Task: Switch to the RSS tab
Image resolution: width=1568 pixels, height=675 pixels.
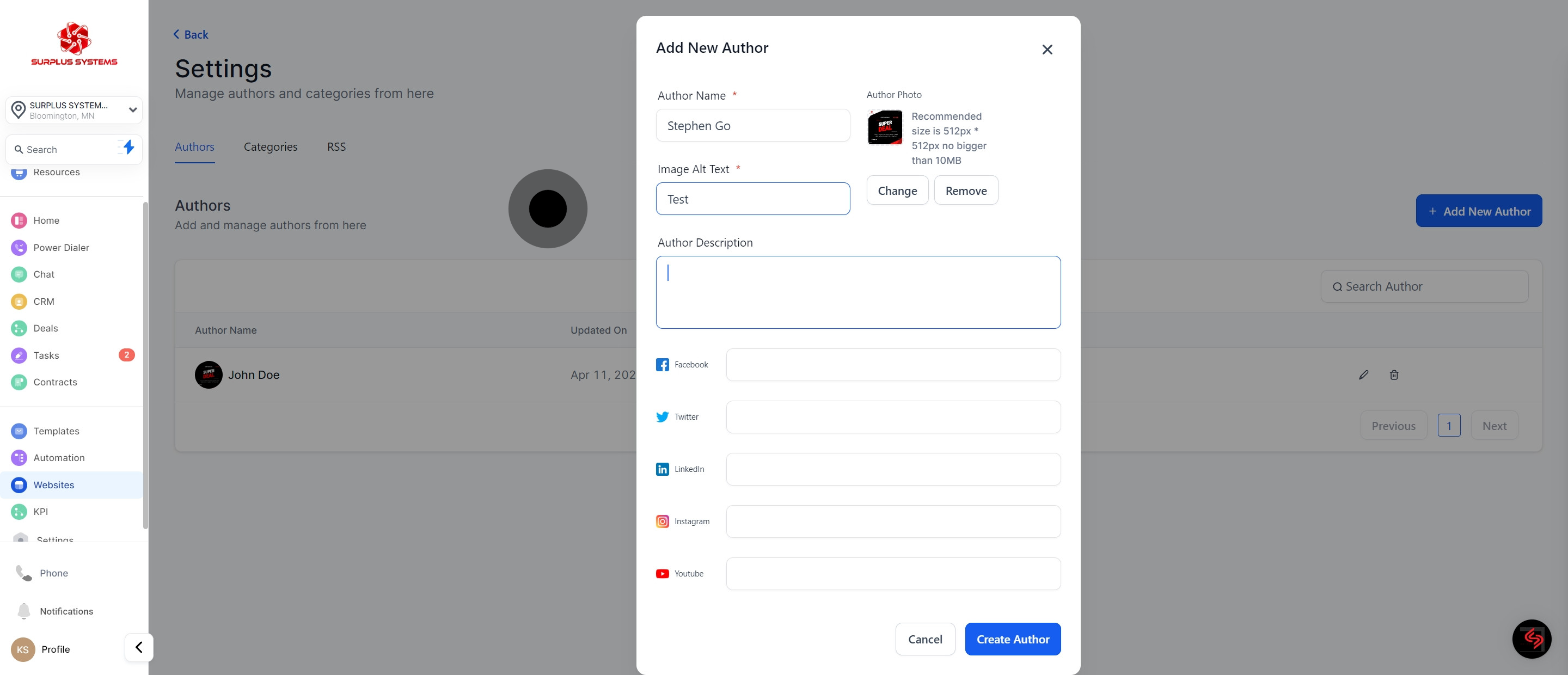Action: point(336,146)
